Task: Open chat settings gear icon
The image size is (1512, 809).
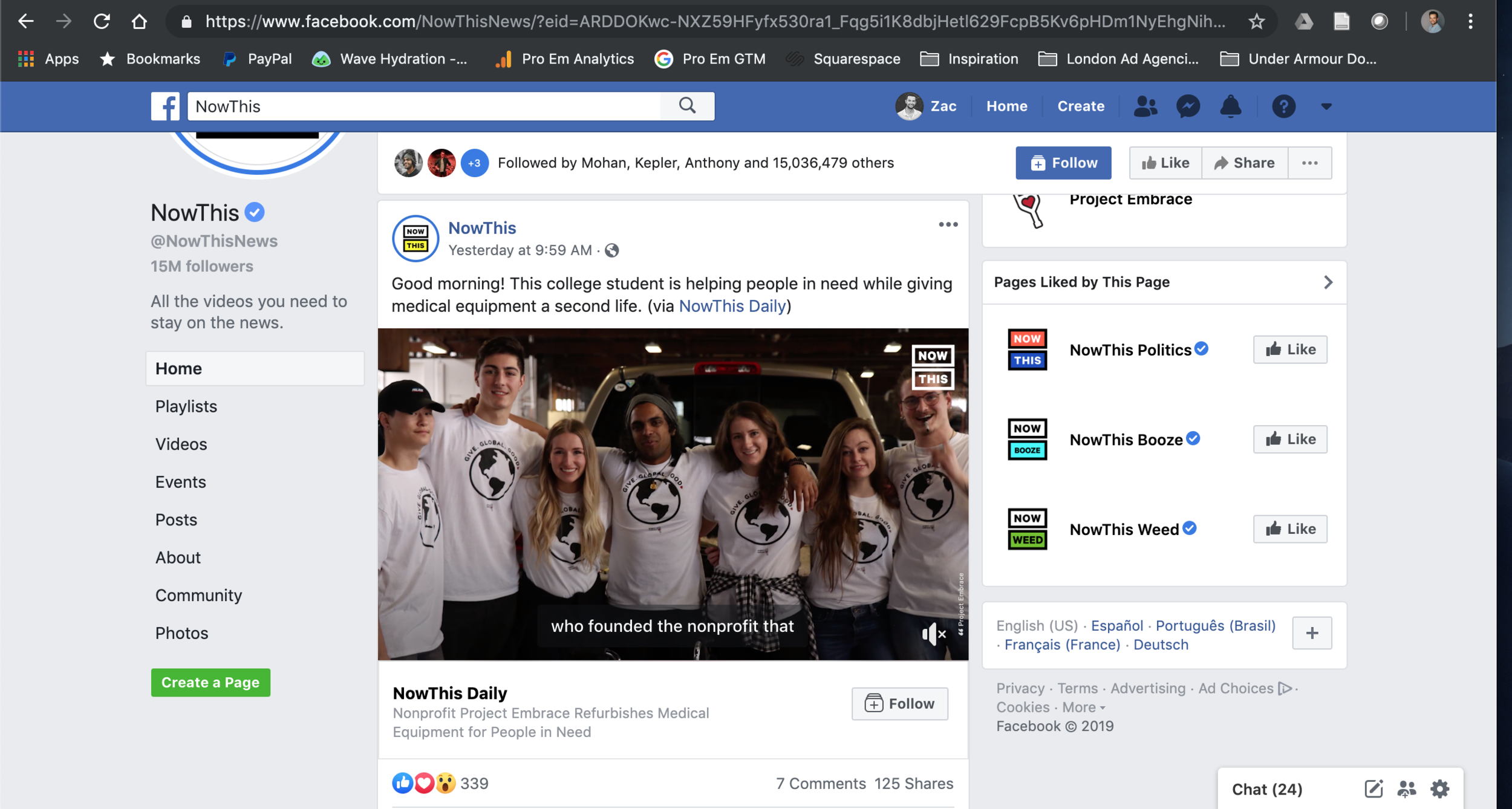Action: click(1439, 788)
